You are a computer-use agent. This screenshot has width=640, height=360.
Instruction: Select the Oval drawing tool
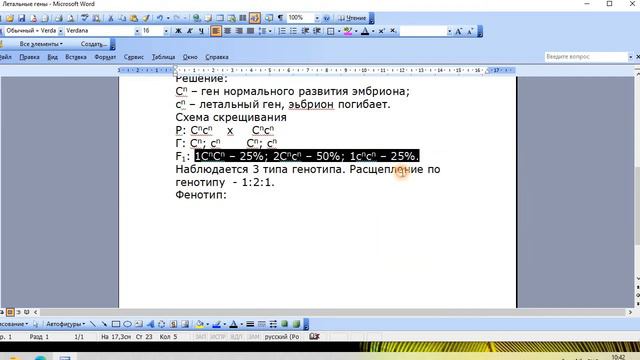point(127,324)
